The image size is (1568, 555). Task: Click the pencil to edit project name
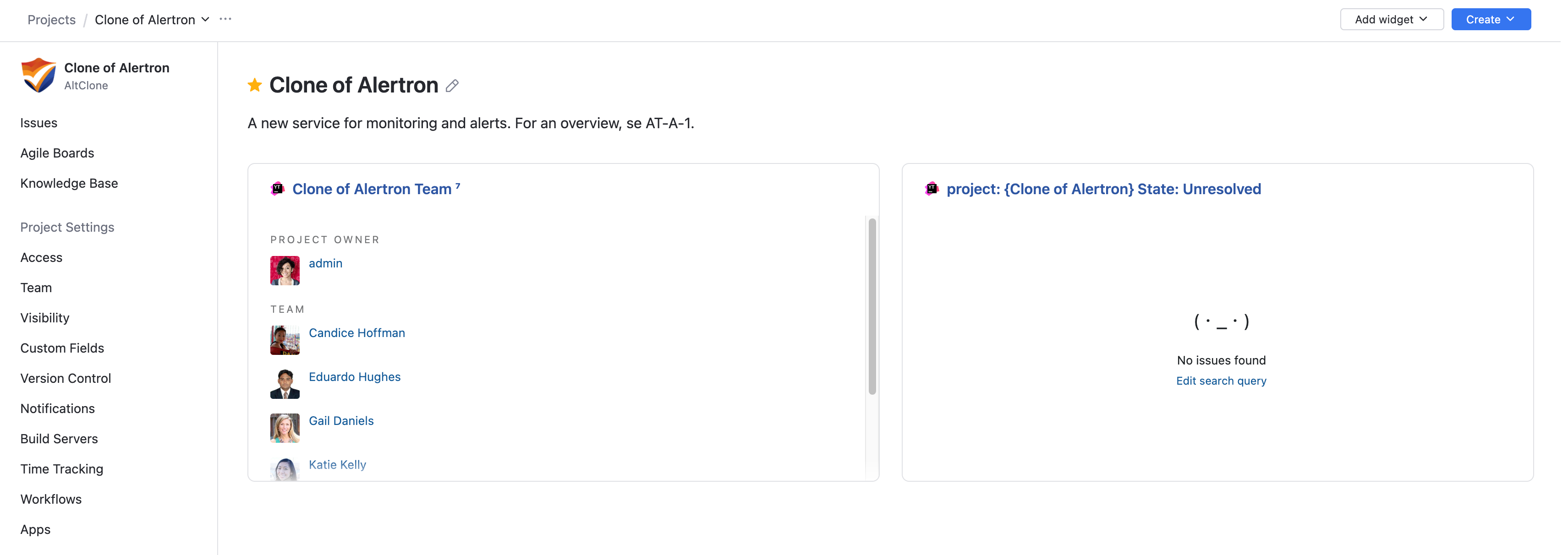click(x=452, y=86)
